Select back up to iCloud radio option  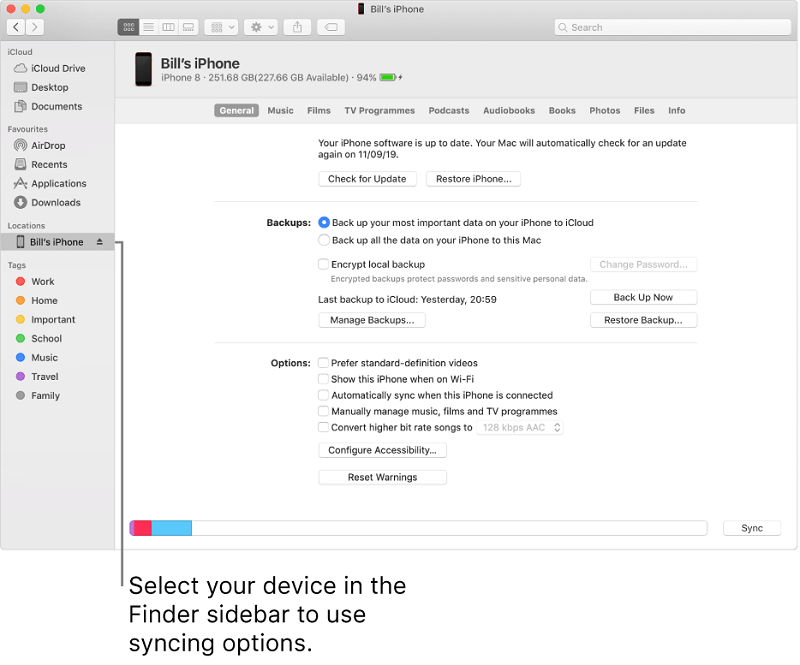(324, 223)
